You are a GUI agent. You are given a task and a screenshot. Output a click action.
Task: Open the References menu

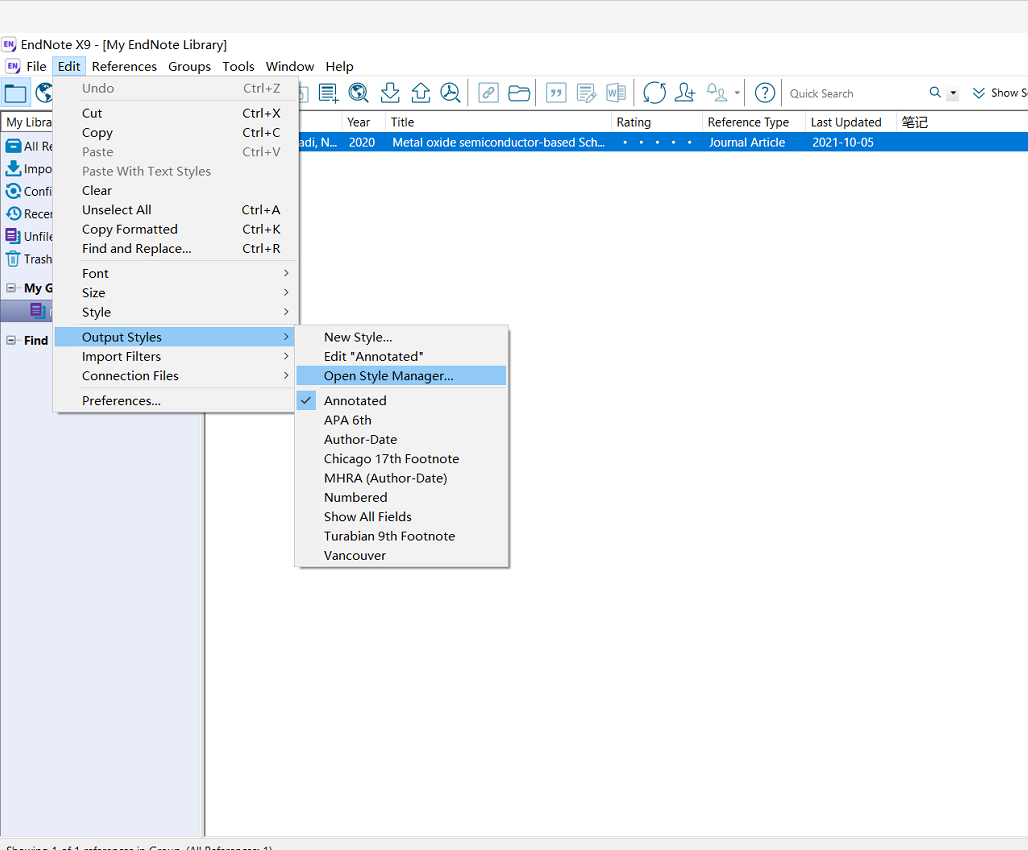(123, 66)
